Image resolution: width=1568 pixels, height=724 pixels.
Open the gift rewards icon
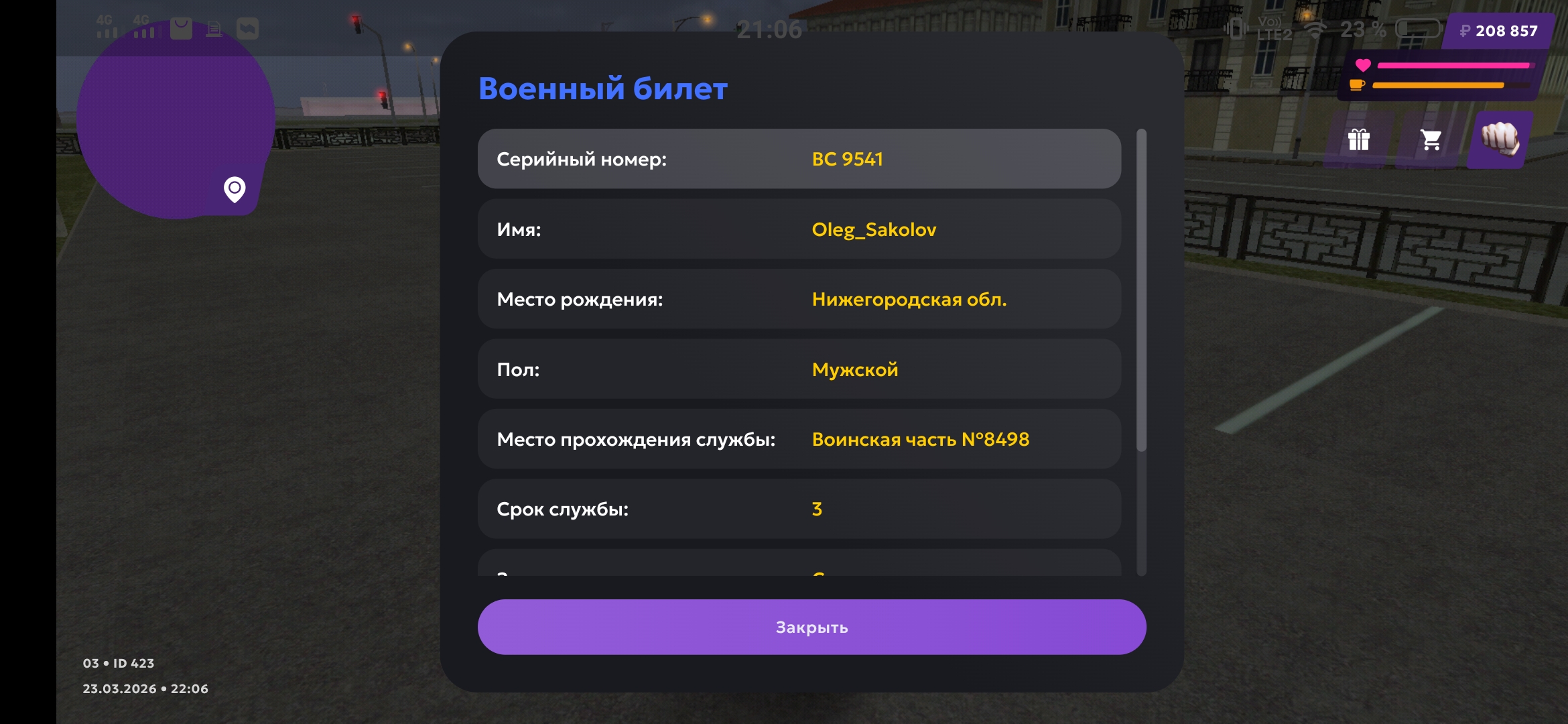pos(1358,140)
